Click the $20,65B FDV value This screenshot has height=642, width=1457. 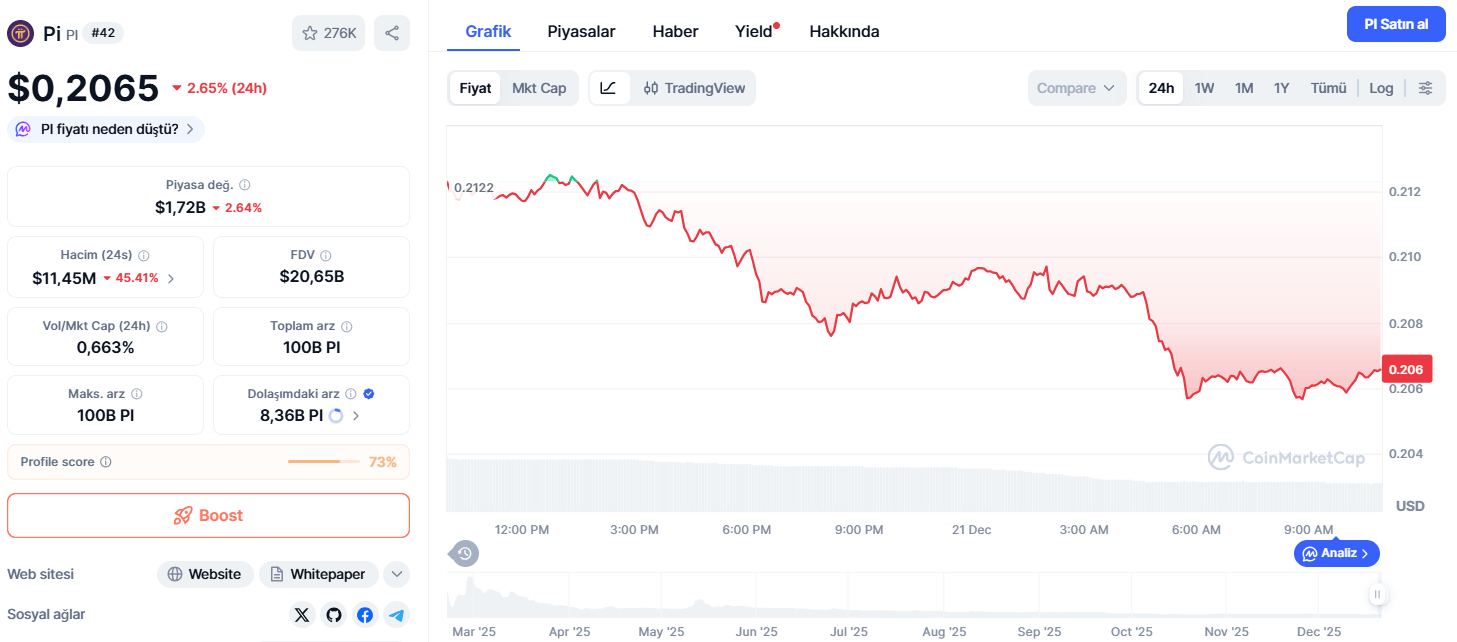312,277
